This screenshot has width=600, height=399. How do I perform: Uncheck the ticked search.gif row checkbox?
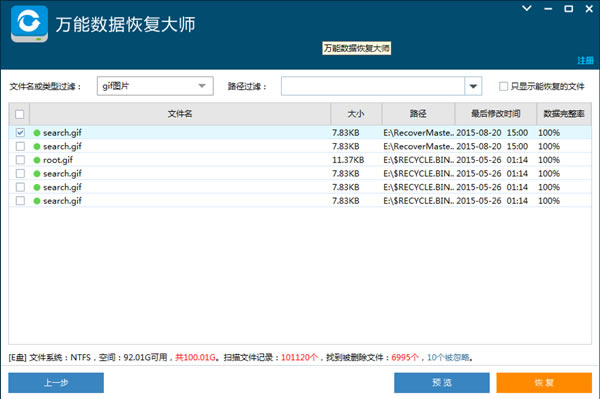[20, 133]
